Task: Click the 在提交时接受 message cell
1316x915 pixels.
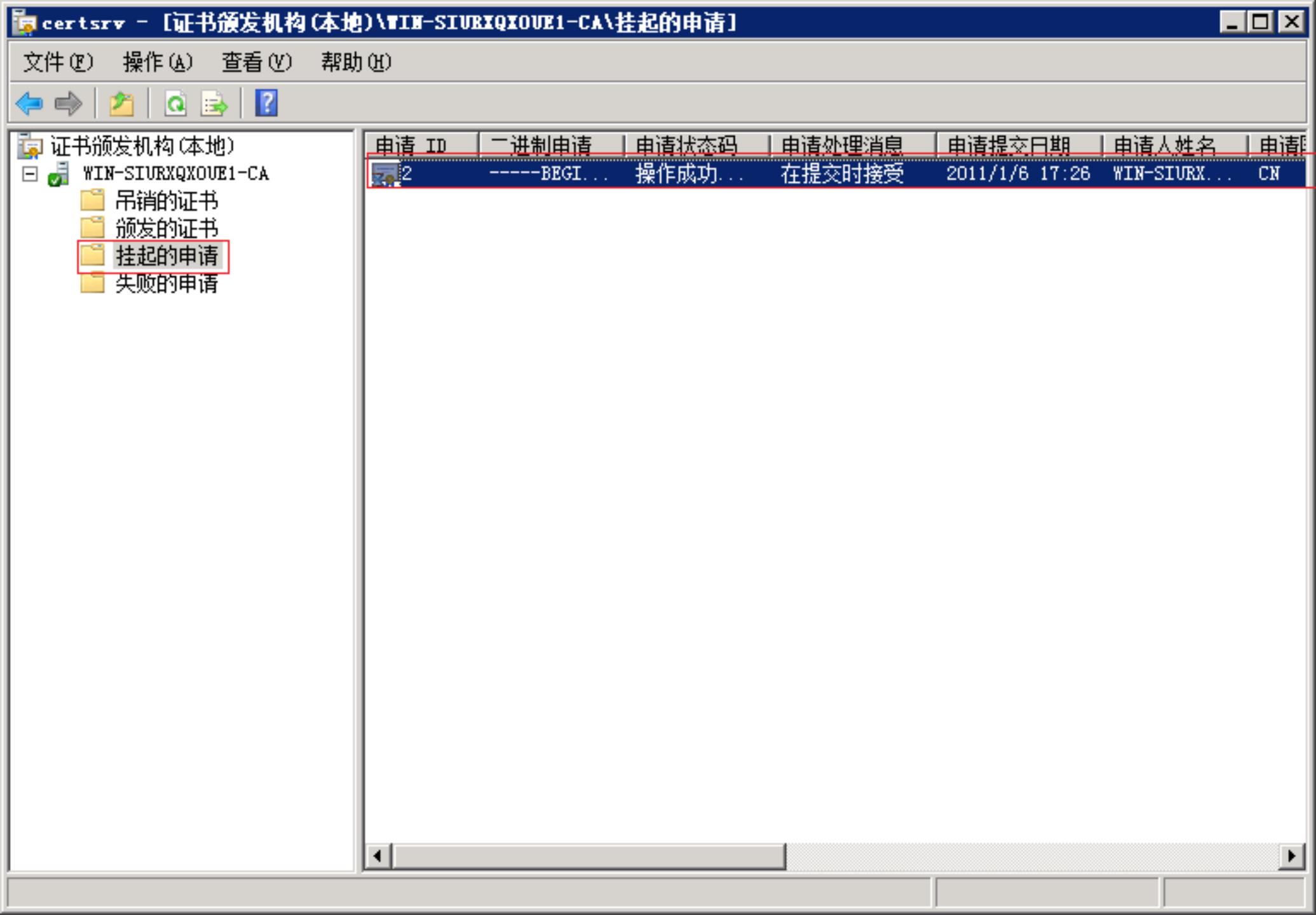Action: (842, 173)
